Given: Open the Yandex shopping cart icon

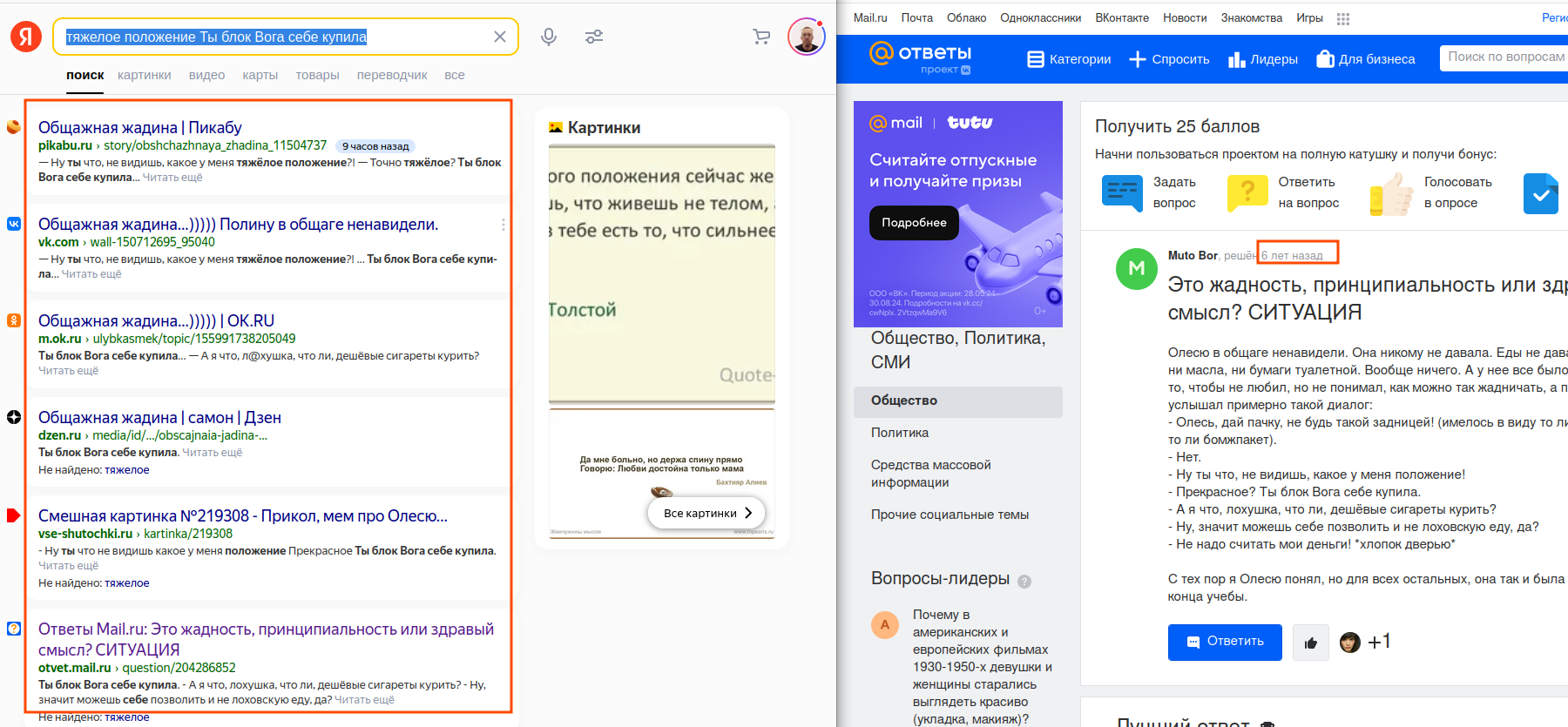Looking at the screenshot, I should 761,37.
